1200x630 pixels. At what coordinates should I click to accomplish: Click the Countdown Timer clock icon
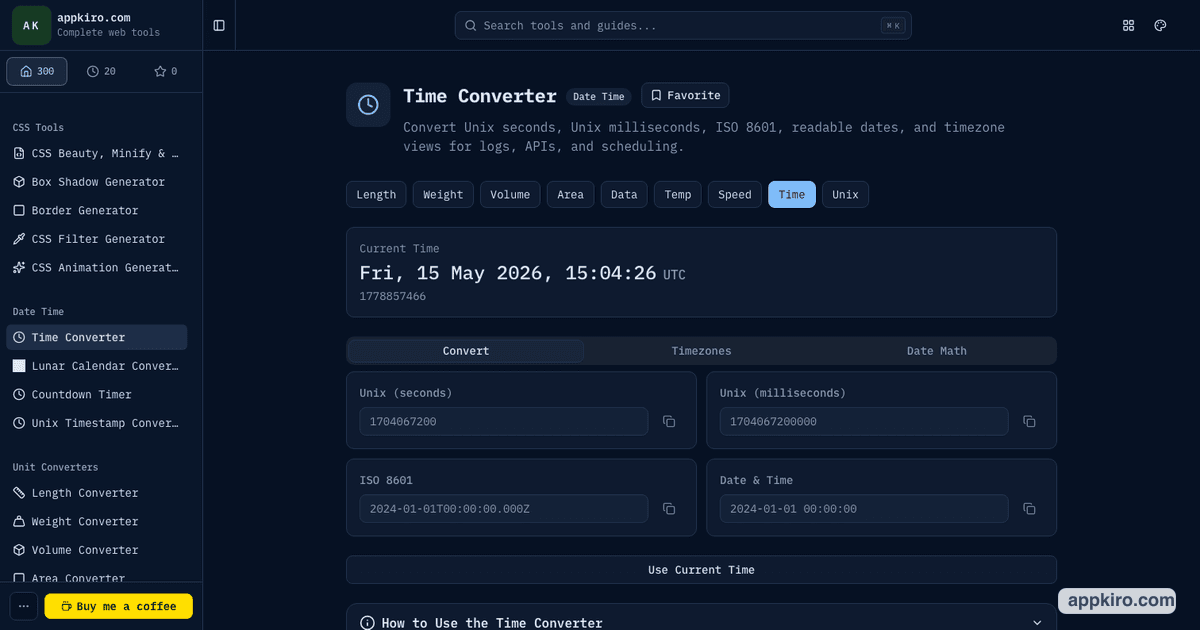click(19, 395)
